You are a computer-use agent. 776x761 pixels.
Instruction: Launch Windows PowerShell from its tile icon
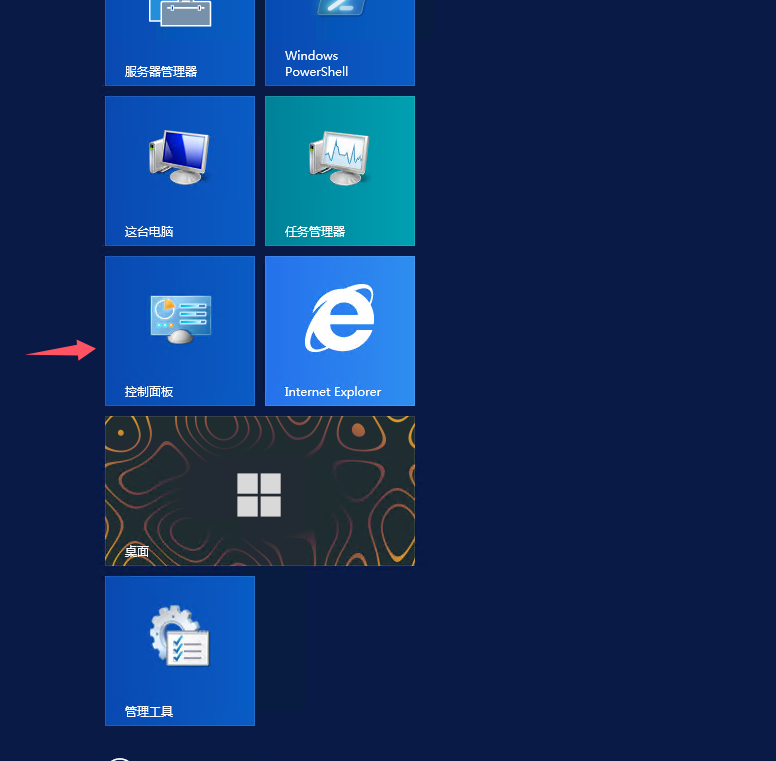click(340, 8)
